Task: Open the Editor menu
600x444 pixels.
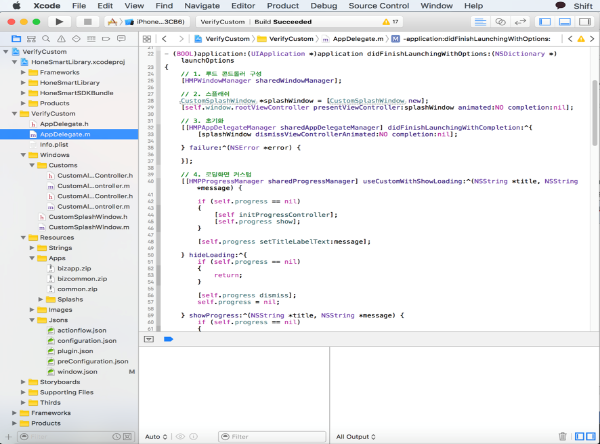Action: [x=243, y=6]
